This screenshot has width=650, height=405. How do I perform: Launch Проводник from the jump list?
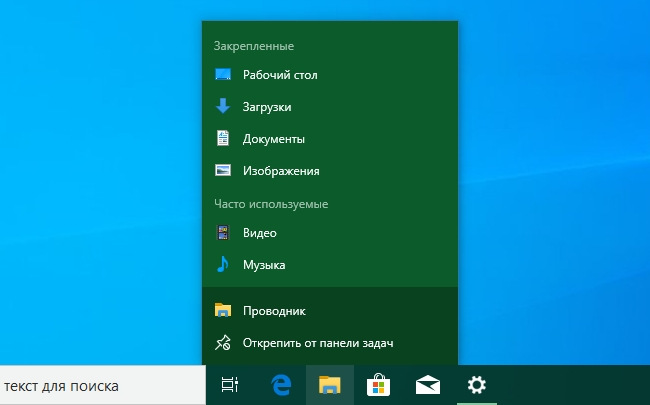tap(330, 311)
